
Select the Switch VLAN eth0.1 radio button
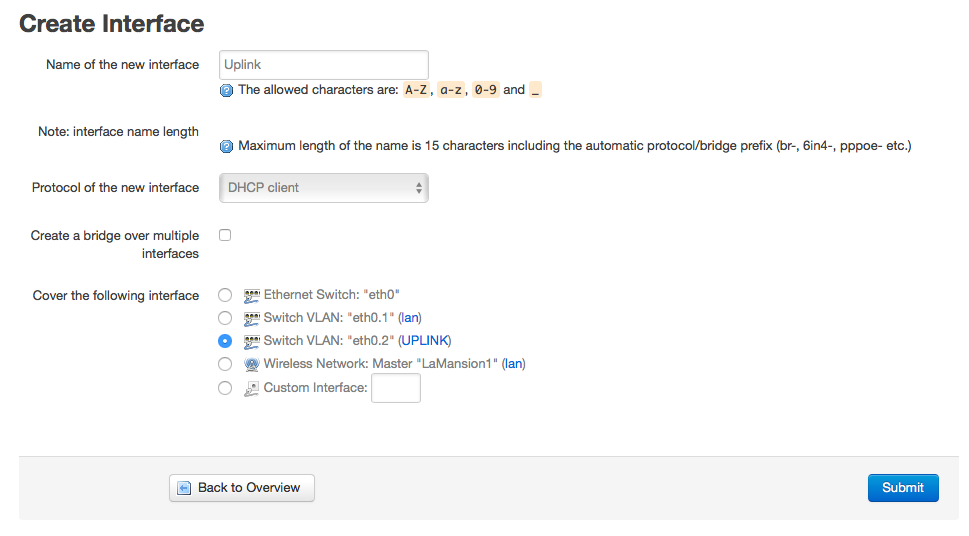[225, 318]
